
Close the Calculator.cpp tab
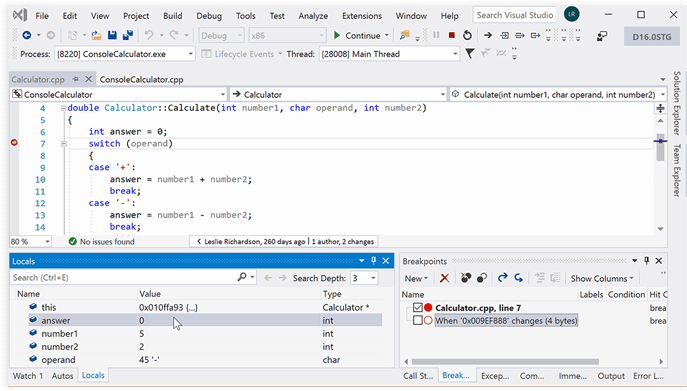(x=89, y=79)
